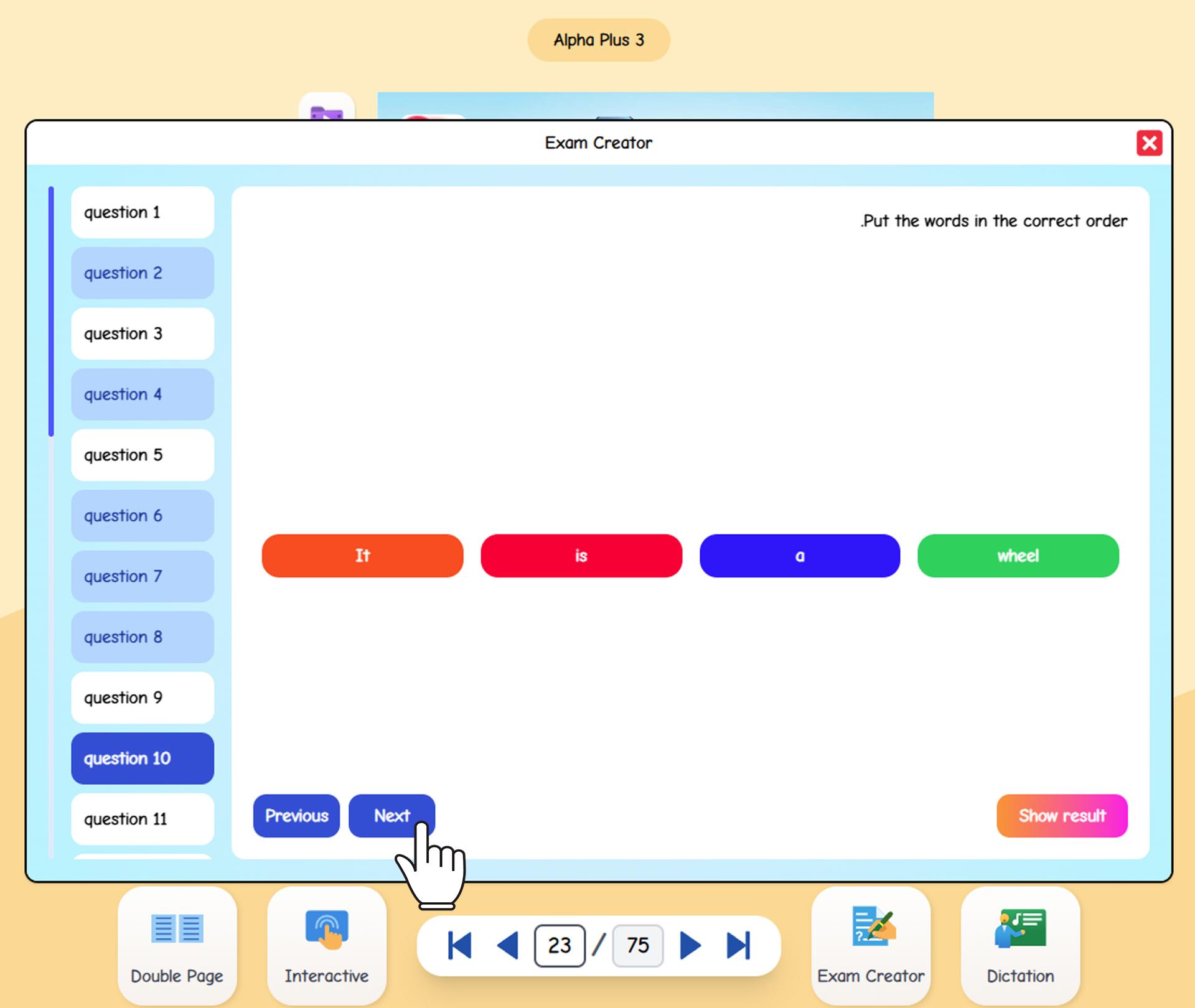The width and height of the screenshot is (1195, 1008).
Task: Select question 11 in the list
Action: click(x=143, y=819)
